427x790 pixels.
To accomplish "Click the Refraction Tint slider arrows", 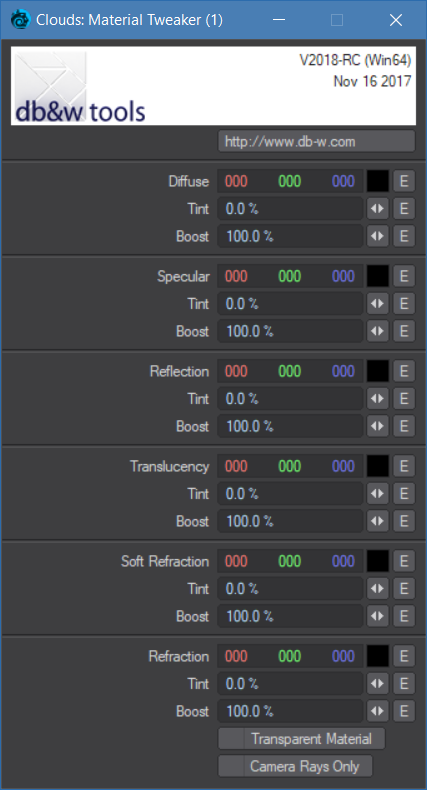I will tap(378, 684).
